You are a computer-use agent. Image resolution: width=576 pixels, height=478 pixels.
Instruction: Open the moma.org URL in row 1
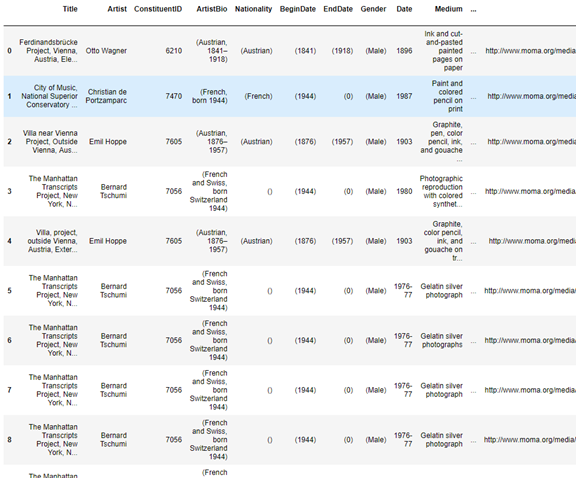532,96
